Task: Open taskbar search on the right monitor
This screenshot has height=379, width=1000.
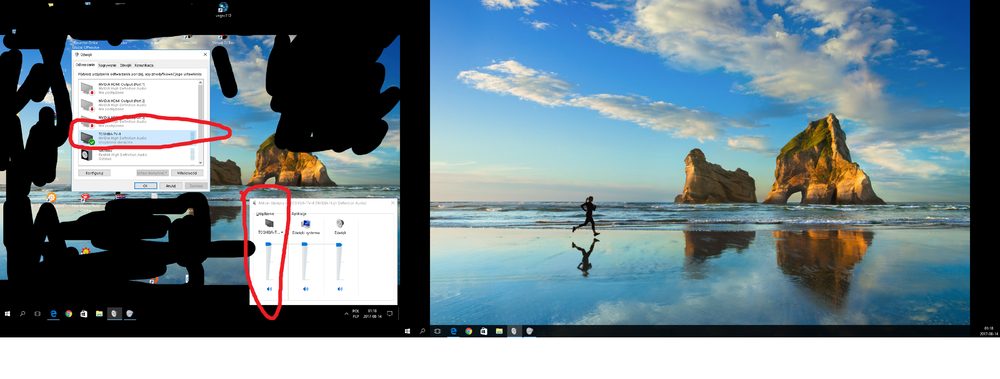Action: pyautogui.click(x=423, y=331)
